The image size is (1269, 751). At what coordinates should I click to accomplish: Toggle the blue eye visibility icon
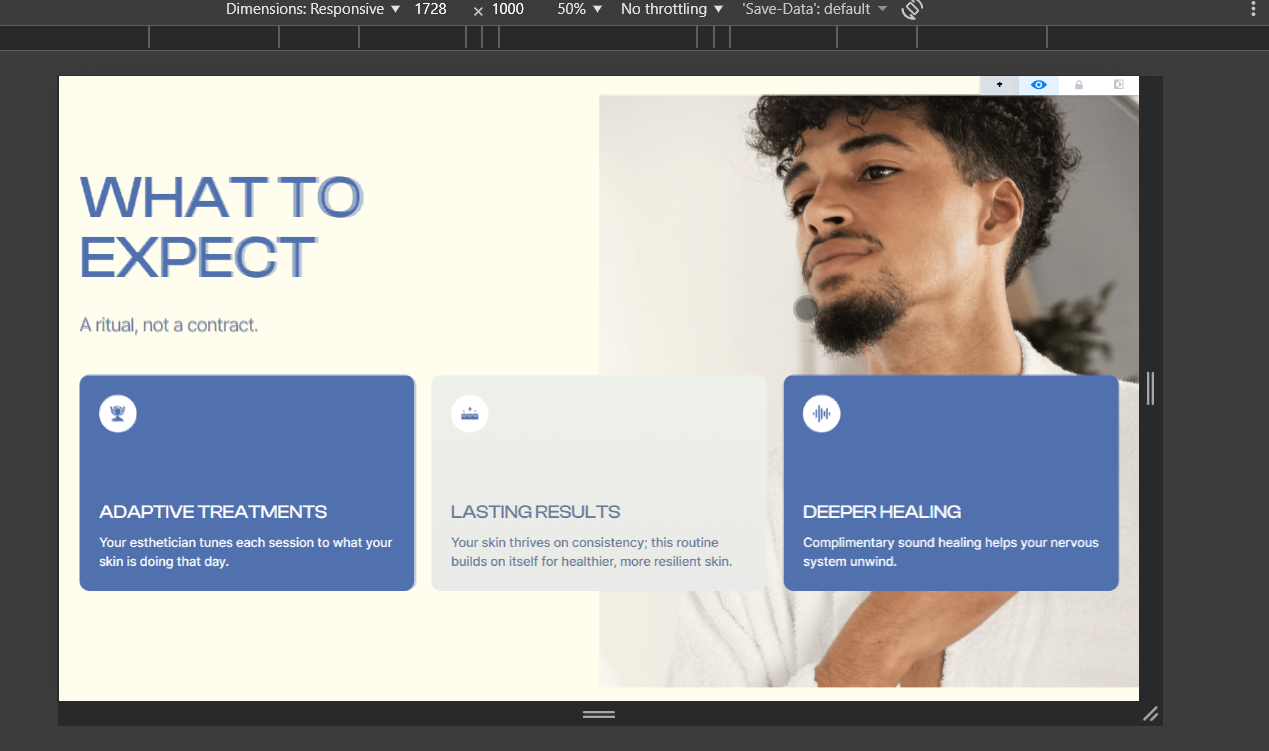1039,85
